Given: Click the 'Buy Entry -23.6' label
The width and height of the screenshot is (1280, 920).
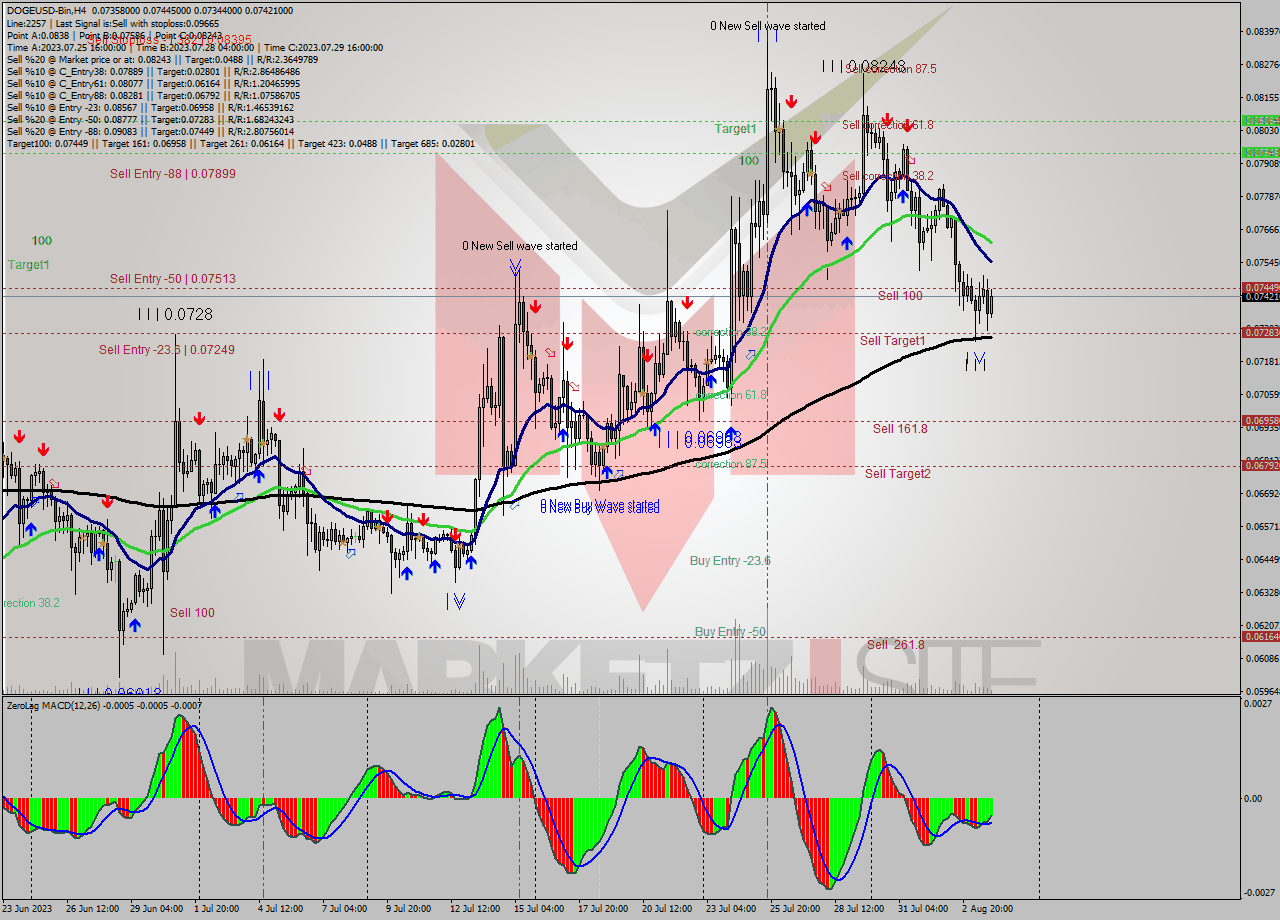Looking at the screenshot, I should point(730,561).
